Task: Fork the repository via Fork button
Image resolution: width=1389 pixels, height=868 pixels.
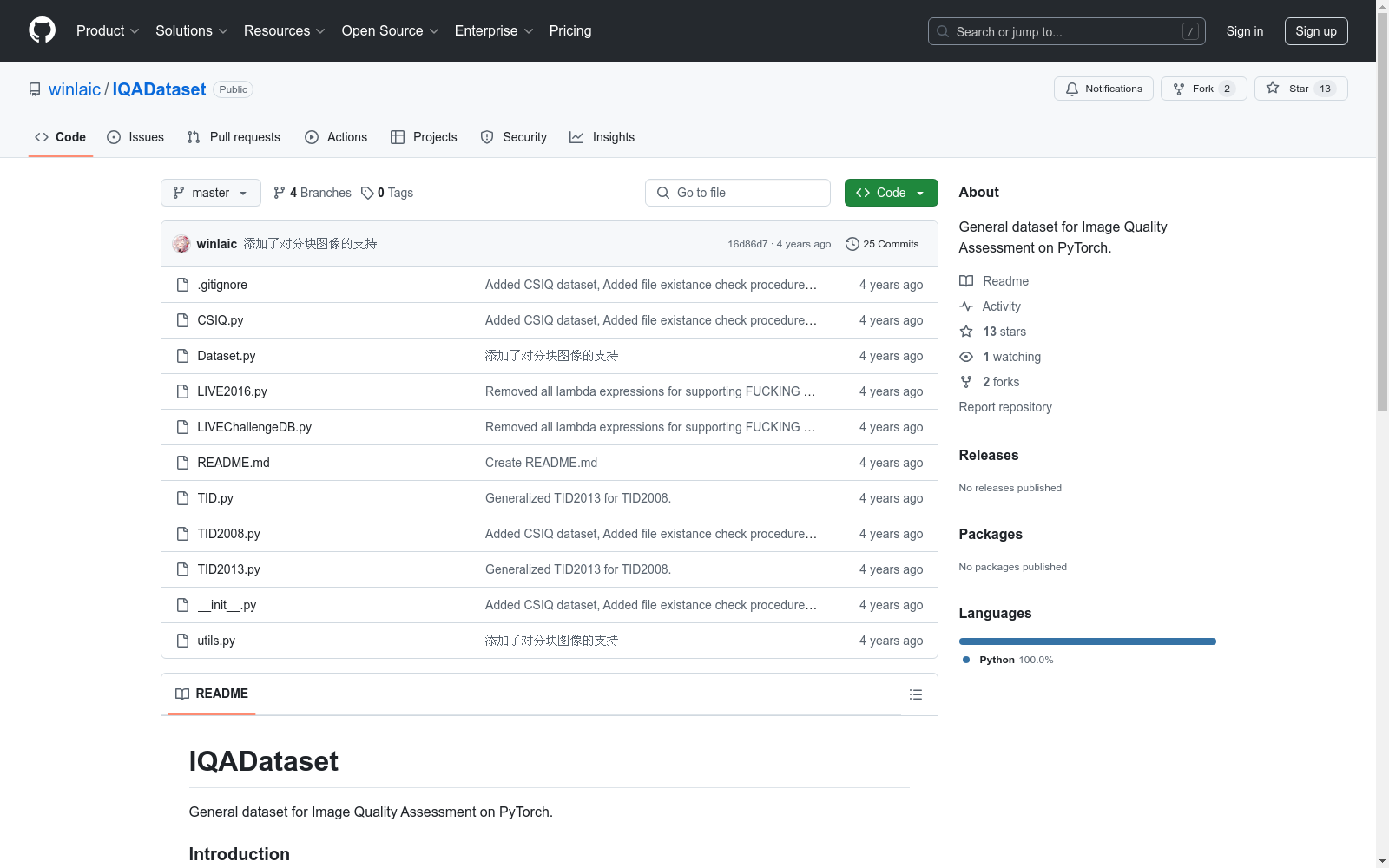Action: coord(1203,89)
